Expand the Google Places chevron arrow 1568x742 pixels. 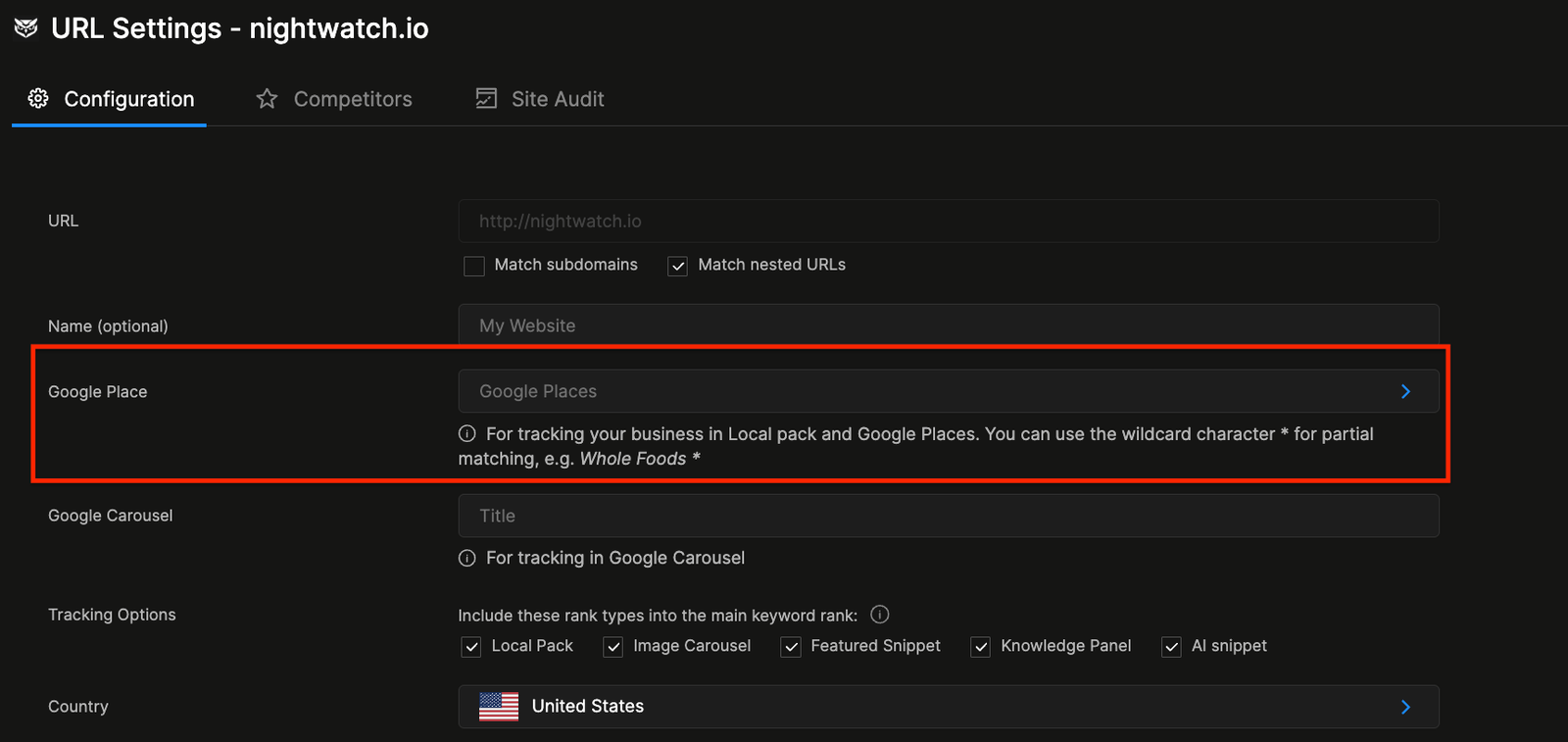(x=1405, y=391)
